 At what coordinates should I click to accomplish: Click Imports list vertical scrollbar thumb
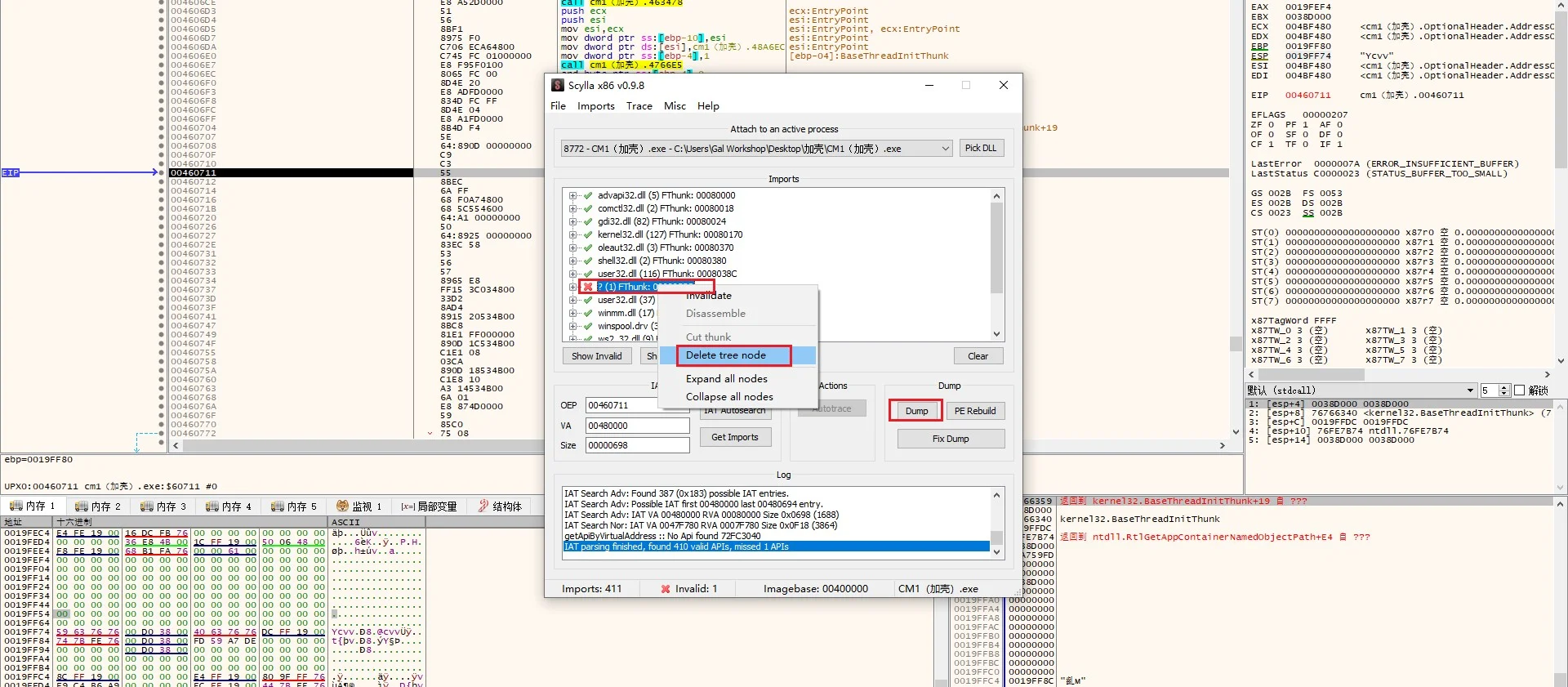pyautogui.click(x=996, y=248)
